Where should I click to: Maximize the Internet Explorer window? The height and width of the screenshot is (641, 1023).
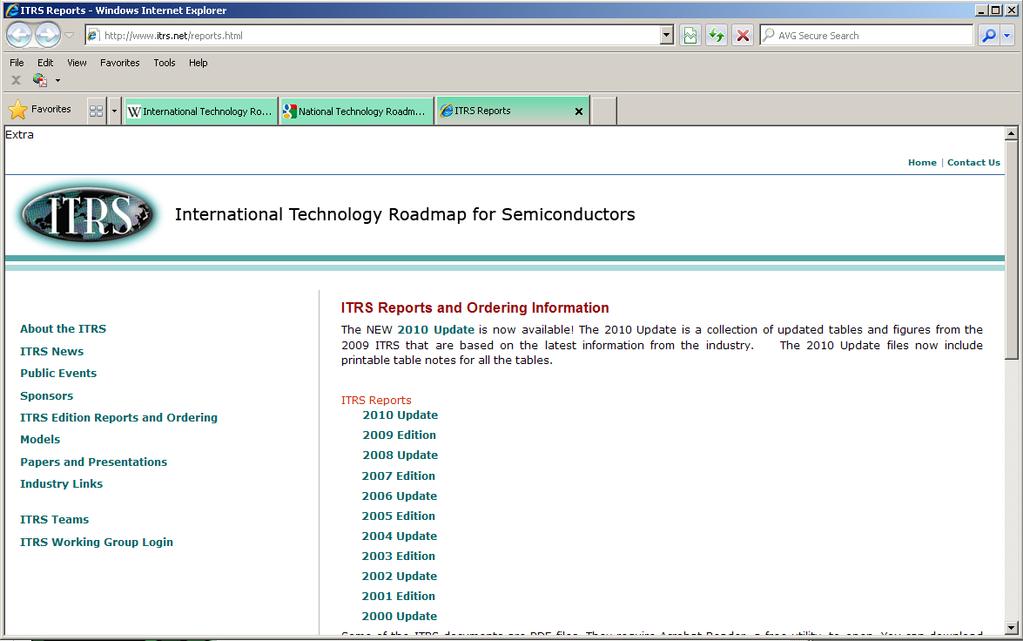pos(996,10)
